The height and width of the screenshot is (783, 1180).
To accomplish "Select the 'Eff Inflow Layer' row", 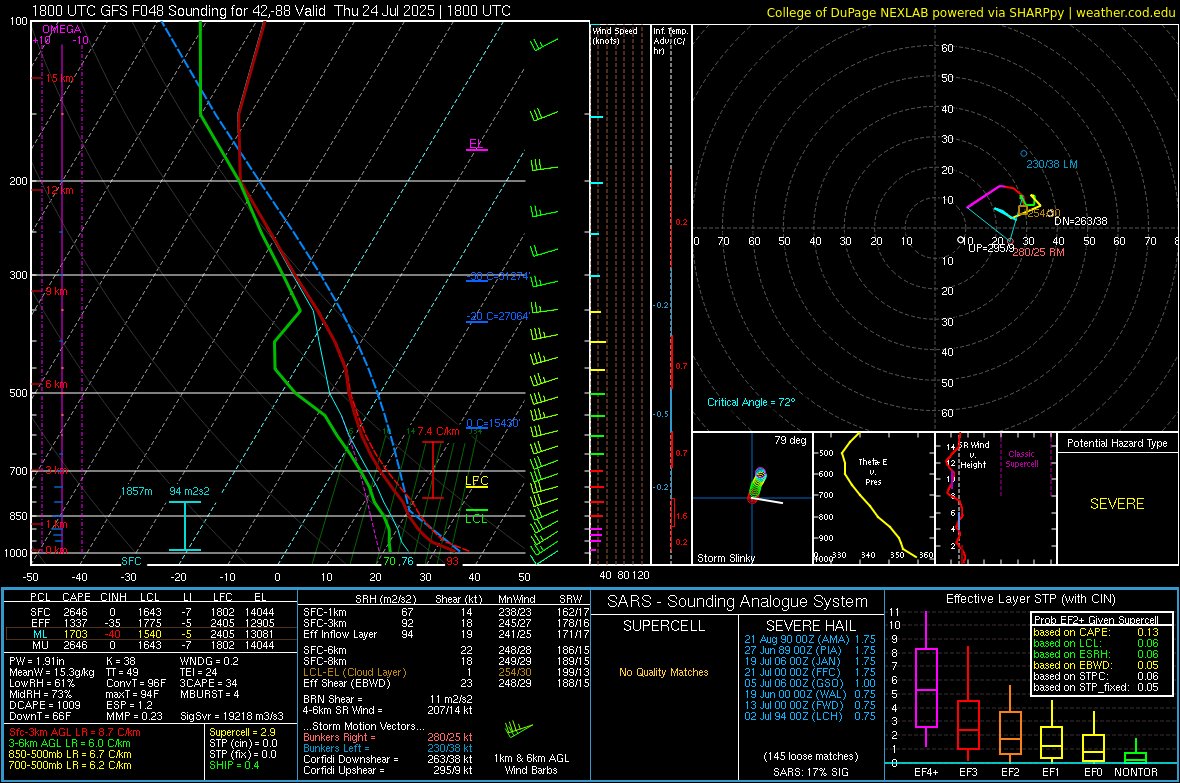I will point(446,634).
